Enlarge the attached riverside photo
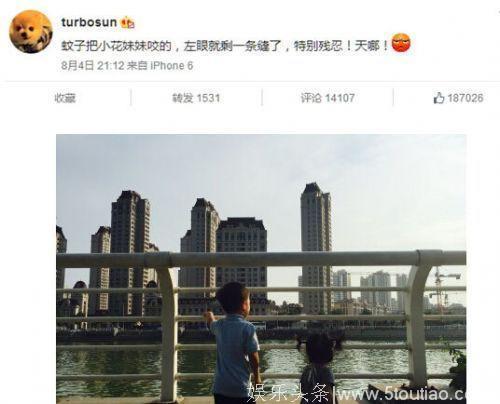The height and width of the screenshot is (404, 500). point(261,269)
